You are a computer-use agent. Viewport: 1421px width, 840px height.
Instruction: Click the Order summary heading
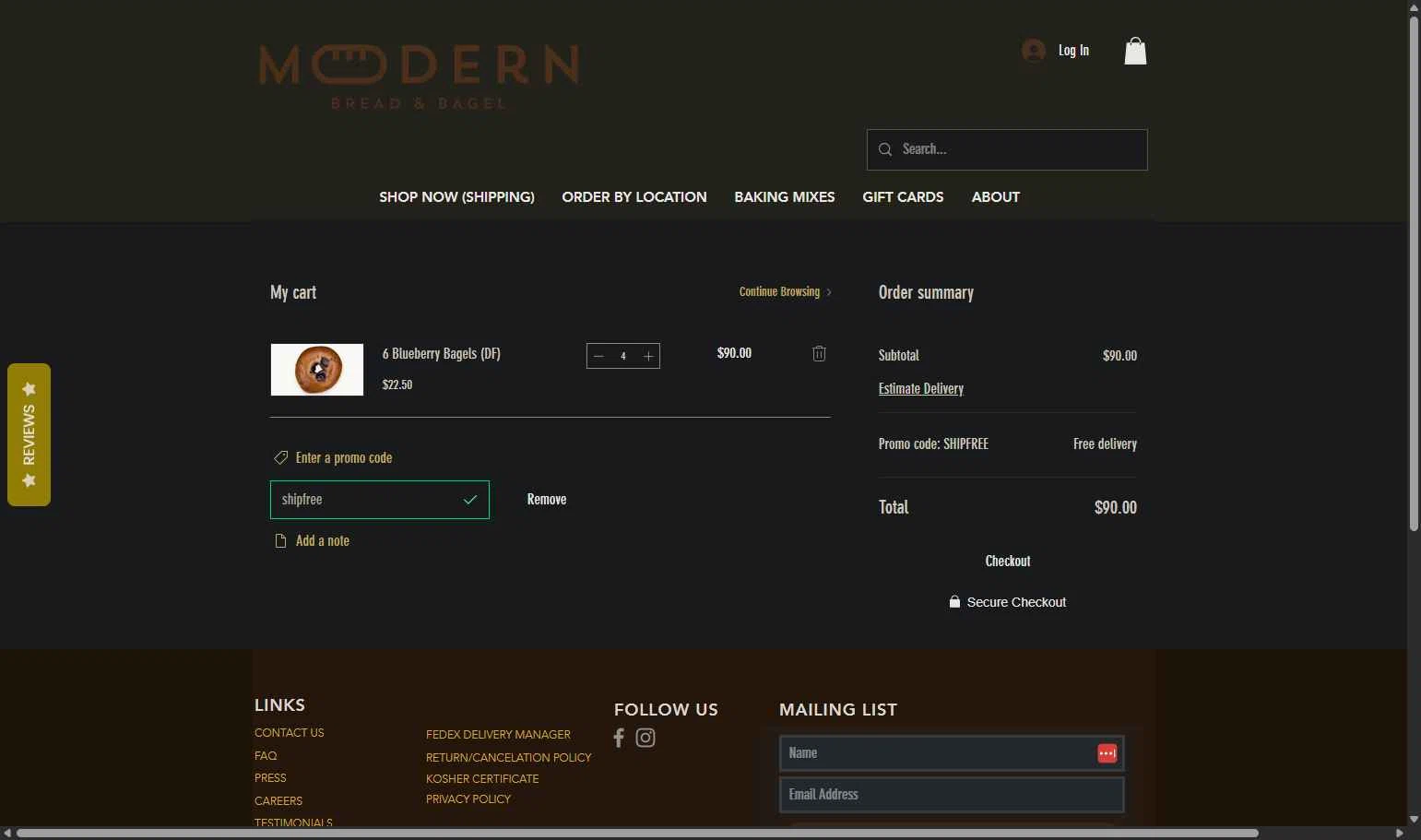click(x=926, y=292)
